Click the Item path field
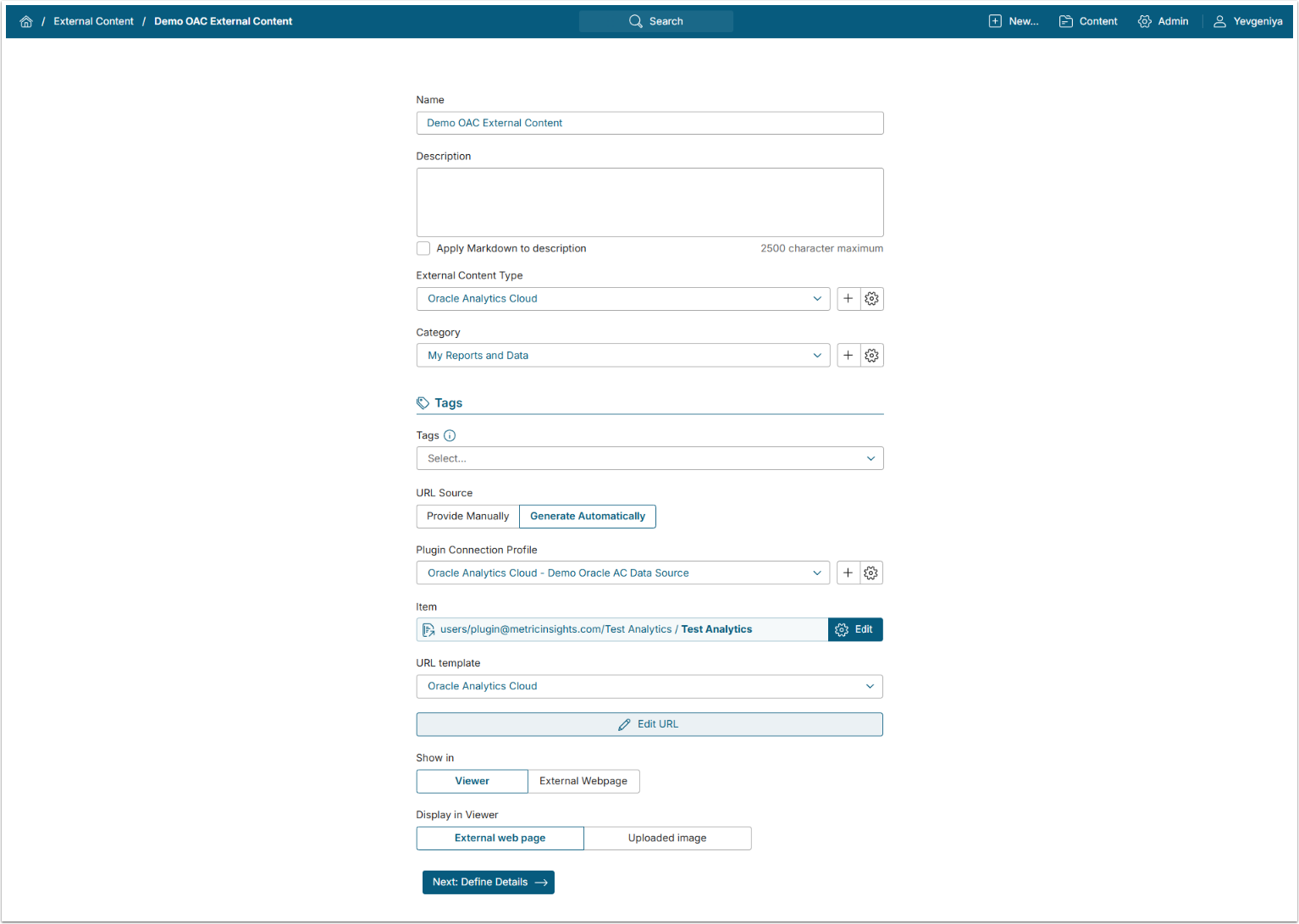 pos(622,630)
